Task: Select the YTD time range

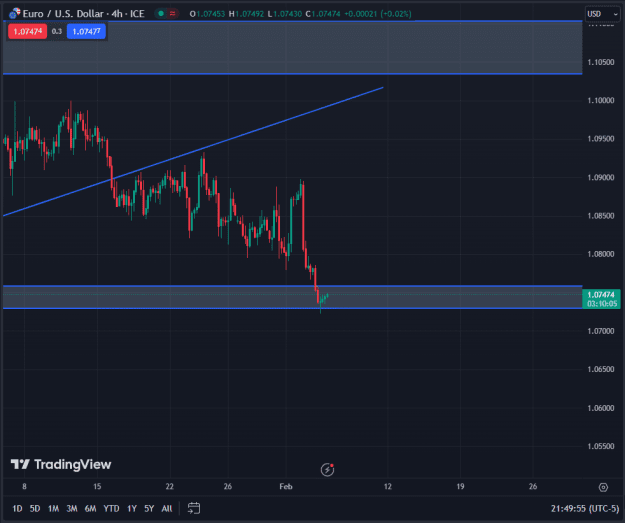Action: click(111, 508)
